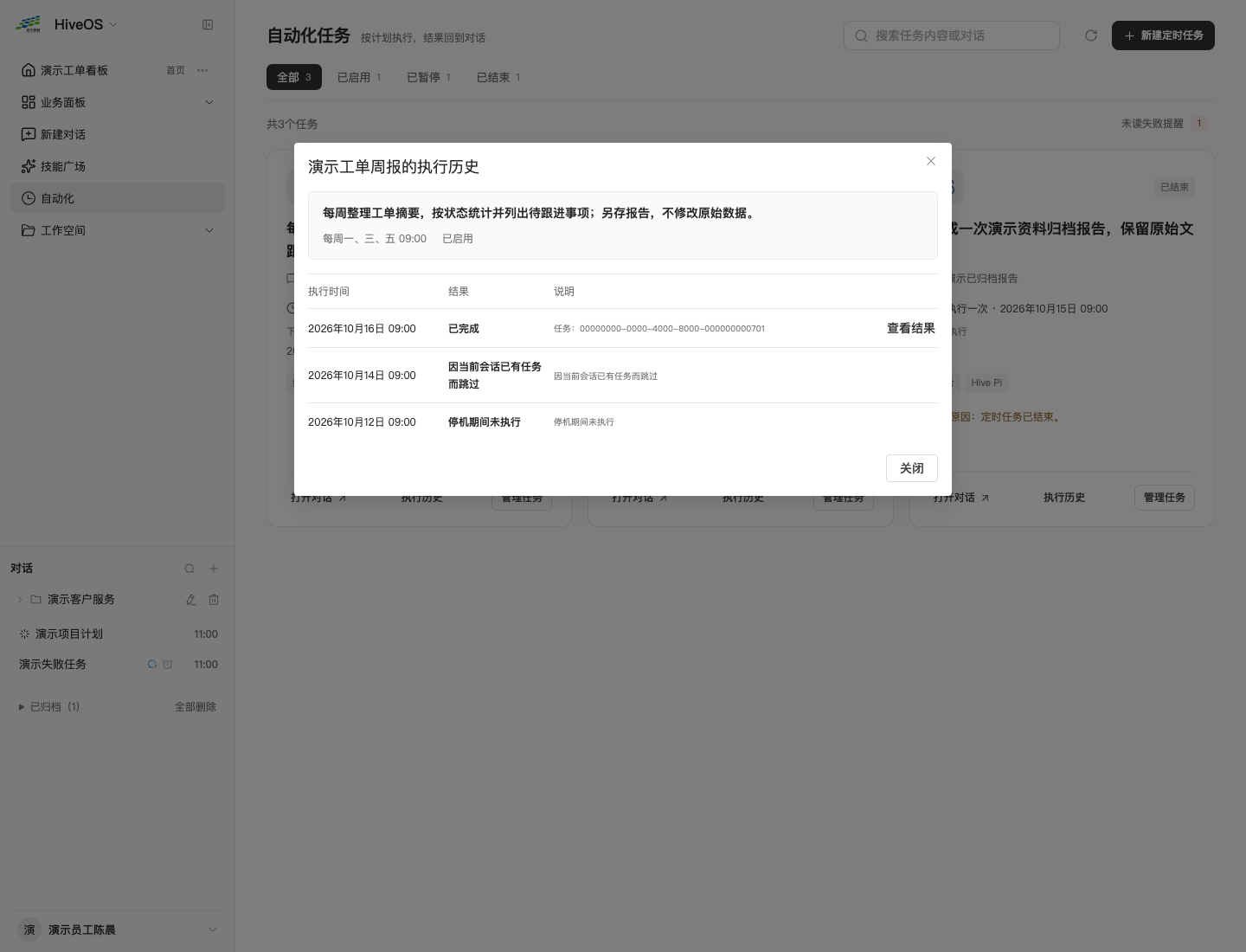Open the 演示员工陈晨 user menu chevron
This screenshot has width=1246, height=952.
click(213, 929)
